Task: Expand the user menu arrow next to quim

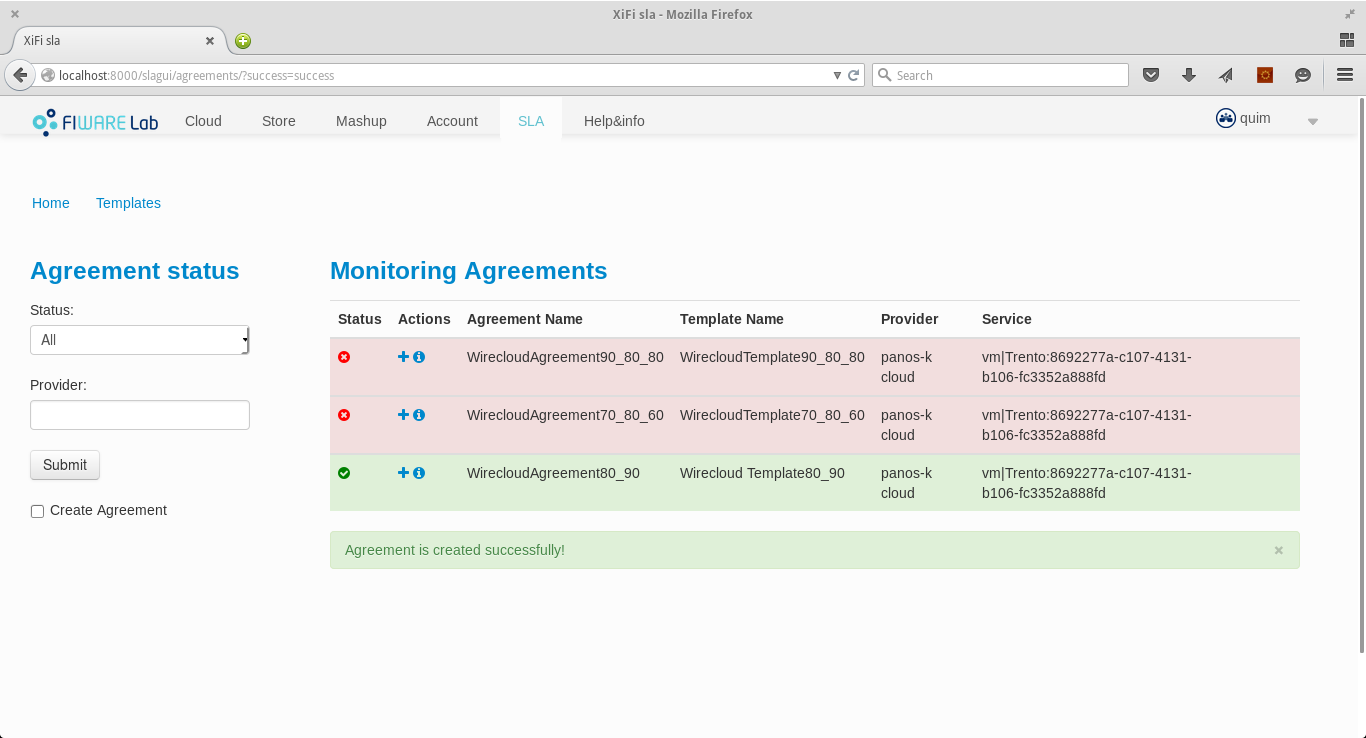Action: [x=1313, y=122]
